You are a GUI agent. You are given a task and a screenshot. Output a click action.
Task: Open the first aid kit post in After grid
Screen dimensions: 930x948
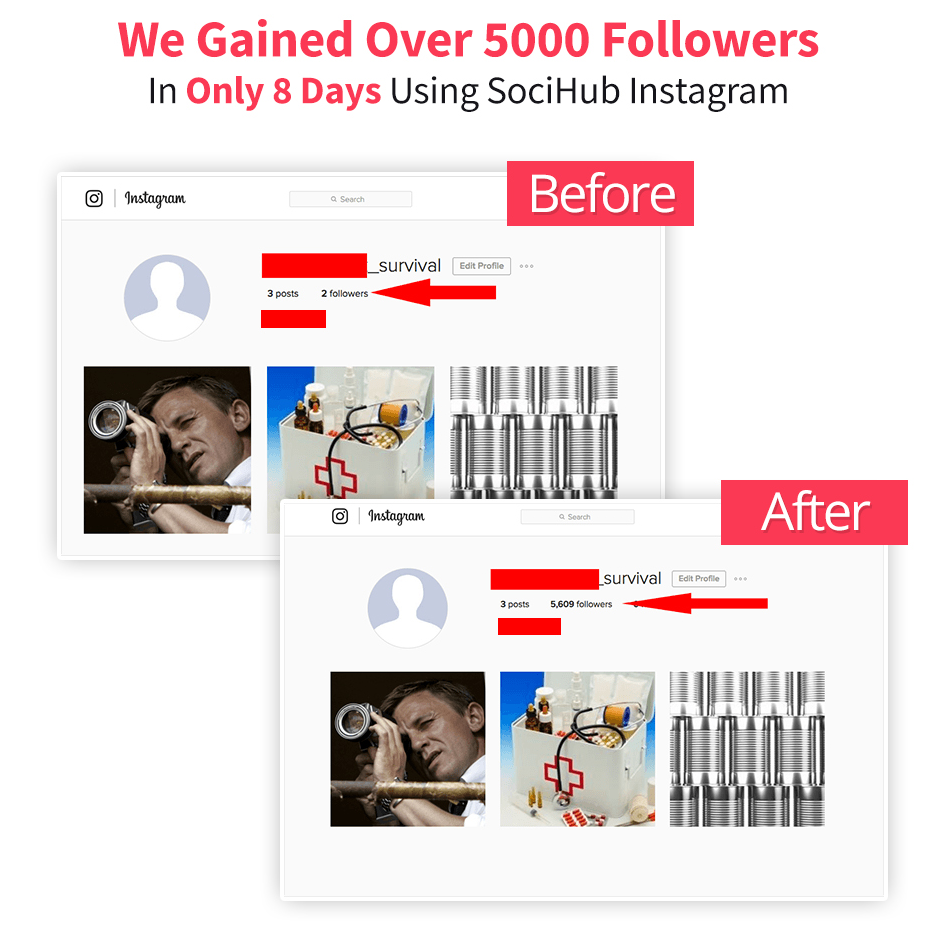[577, 749]
